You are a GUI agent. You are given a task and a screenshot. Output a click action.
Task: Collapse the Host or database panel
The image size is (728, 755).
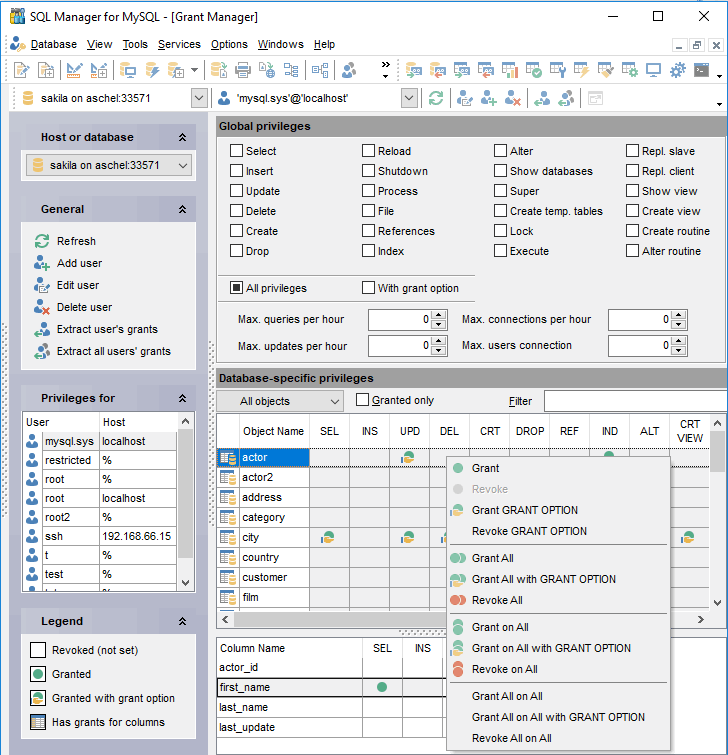coord(182,137)
